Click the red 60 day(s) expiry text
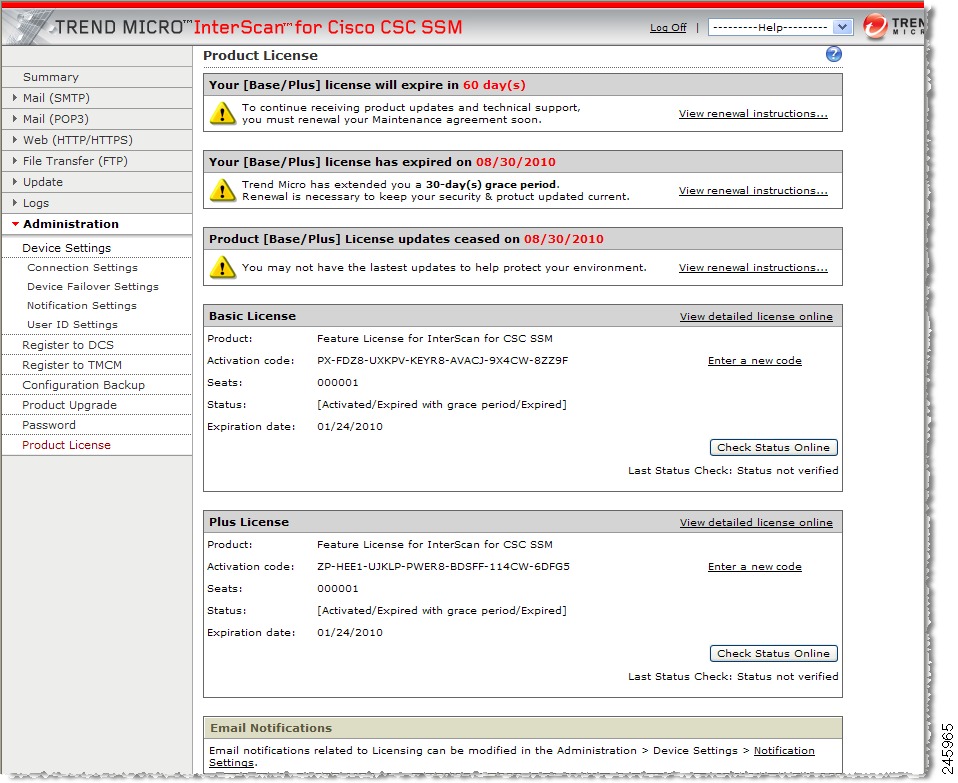 494,85
